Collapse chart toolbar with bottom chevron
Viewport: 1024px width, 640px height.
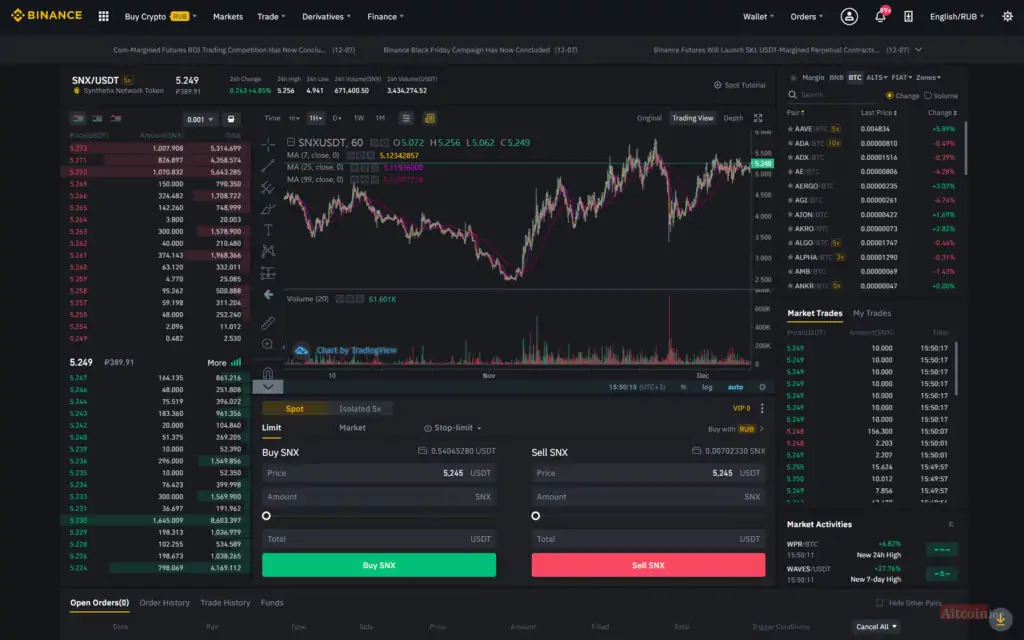point(268,387)
